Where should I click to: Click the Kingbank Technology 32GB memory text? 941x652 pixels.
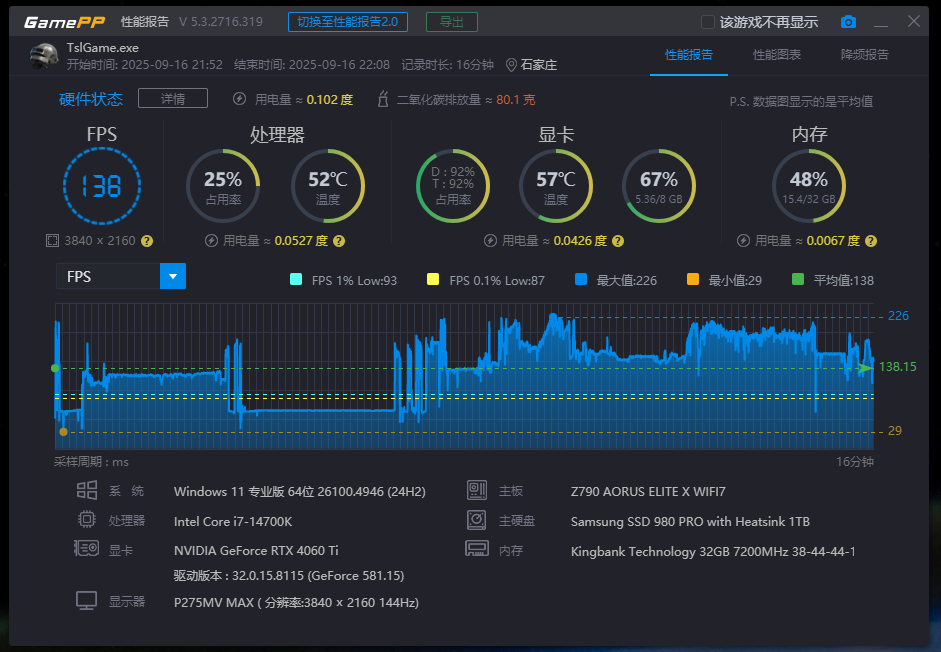pyautogui.click(x=713, y=551)
